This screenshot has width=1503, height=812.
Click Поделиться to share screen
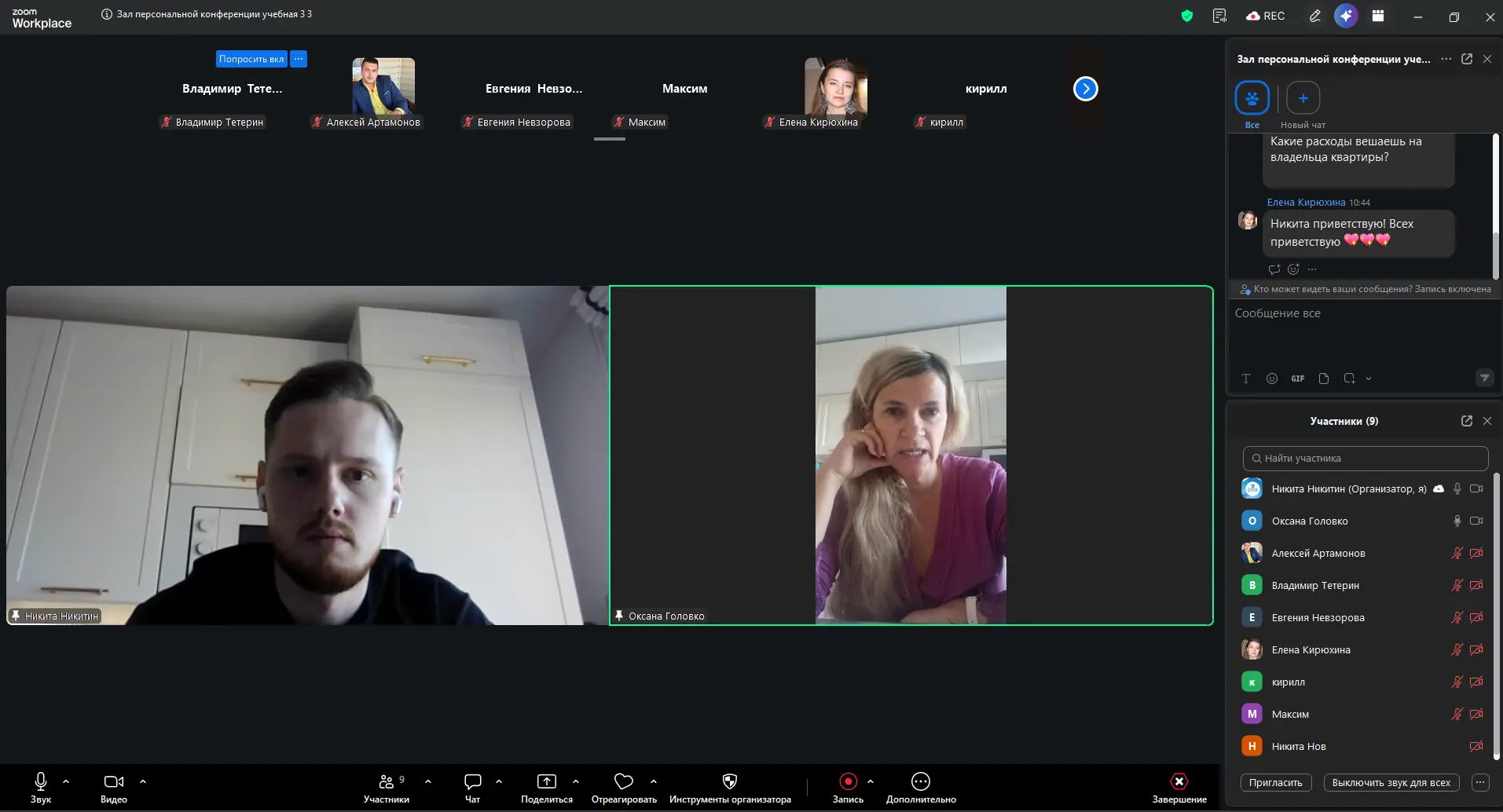[x=547, y=788]
